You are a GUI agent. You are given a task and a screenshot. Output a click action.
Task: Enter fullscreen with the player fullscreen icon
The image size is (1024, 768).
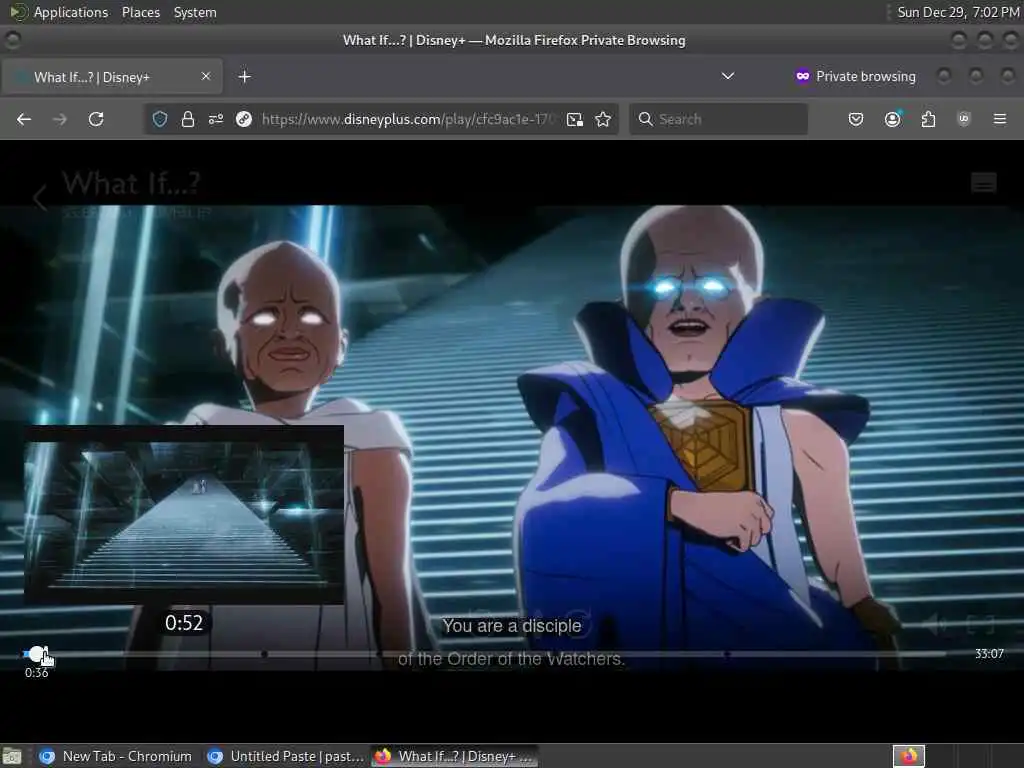coord(980,624)
